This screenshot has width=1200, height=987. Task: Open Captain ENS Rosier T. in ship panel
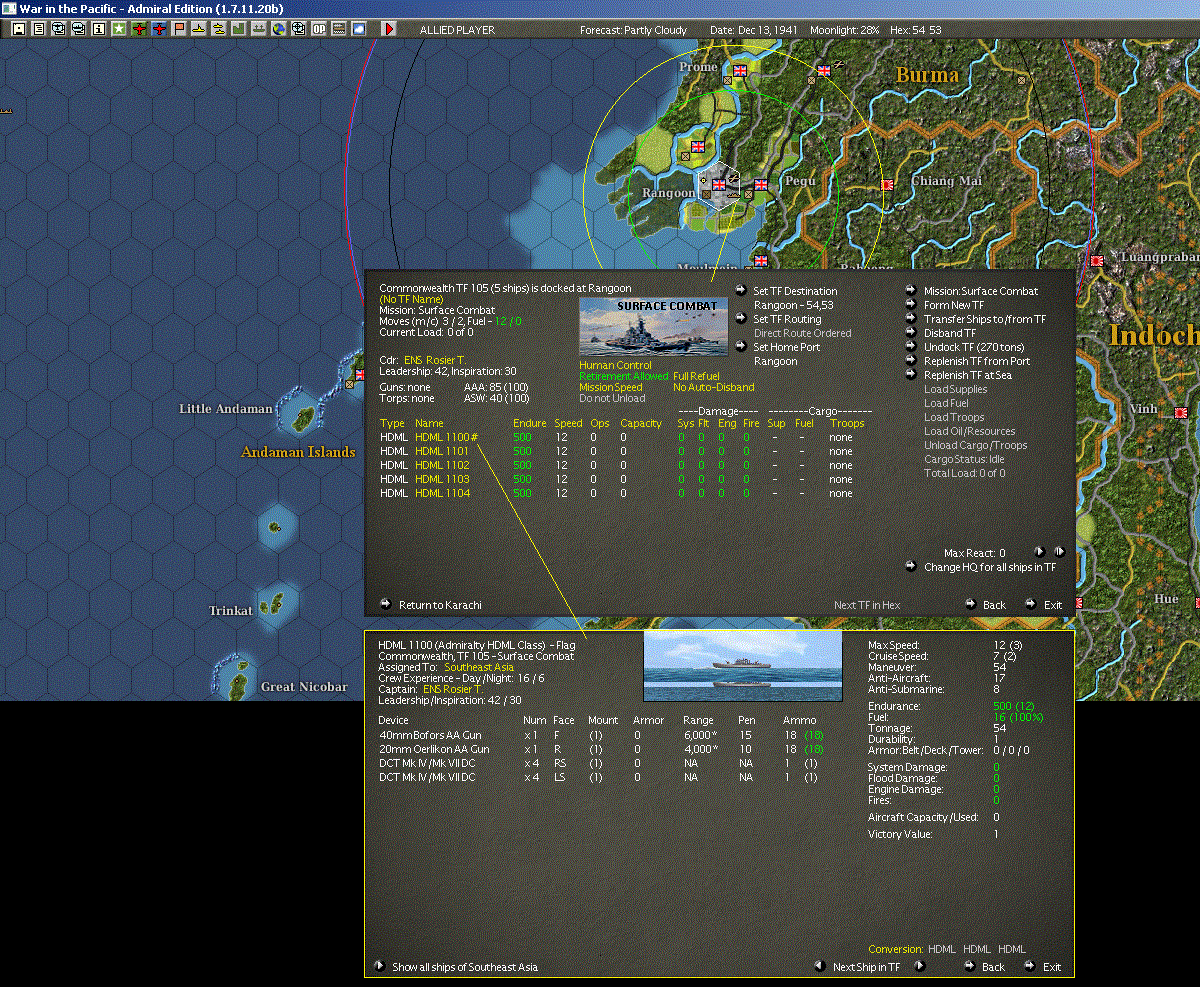click(452, 689)
